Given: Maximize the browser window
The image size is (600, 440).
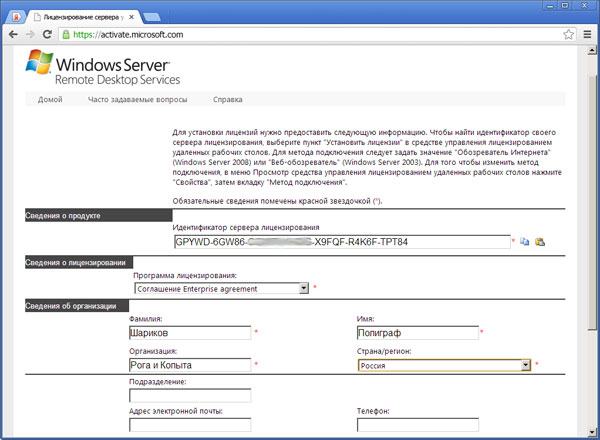Looking at the screenshot, I should click(x=565, y=5).
